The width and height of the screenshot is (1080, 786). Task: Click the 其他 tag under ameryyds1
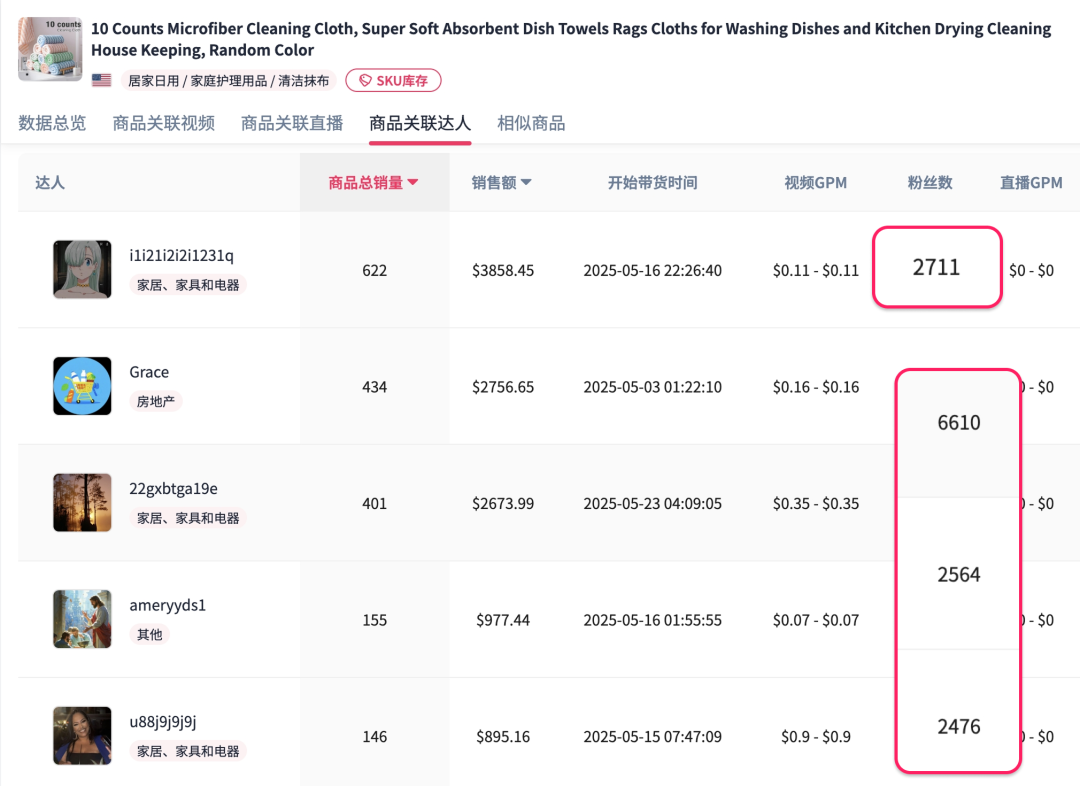click(150, 634)
